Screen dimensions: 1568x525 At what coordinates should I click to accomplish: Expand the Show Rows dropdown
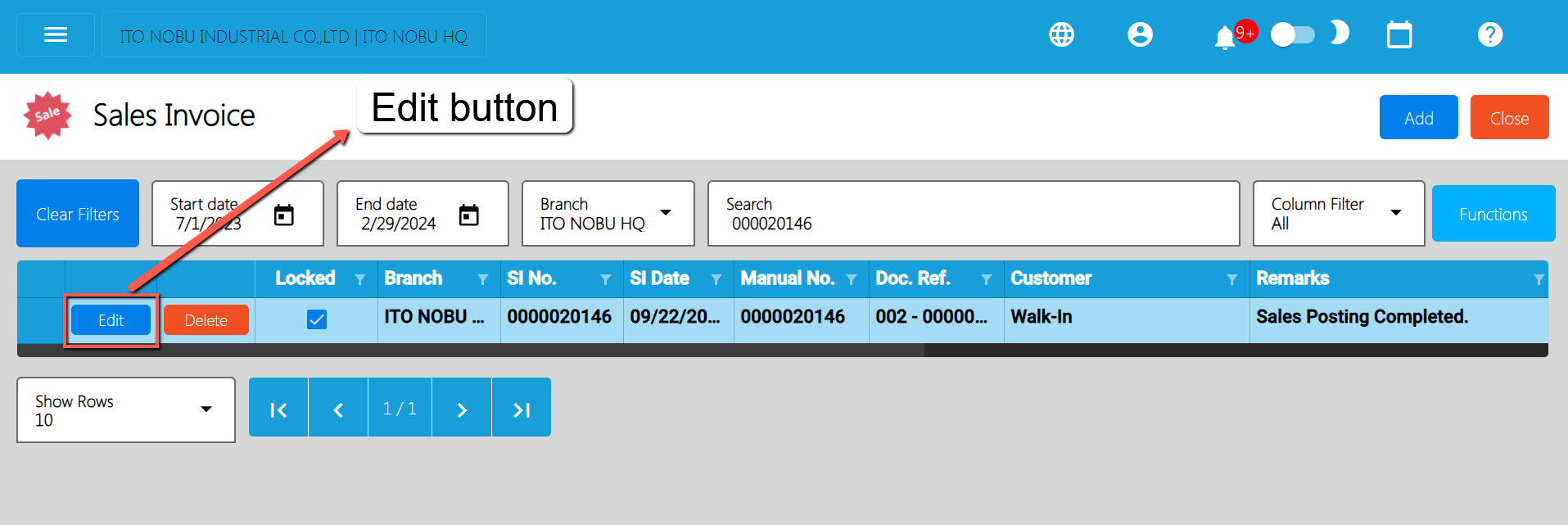(x=206, y=410)
